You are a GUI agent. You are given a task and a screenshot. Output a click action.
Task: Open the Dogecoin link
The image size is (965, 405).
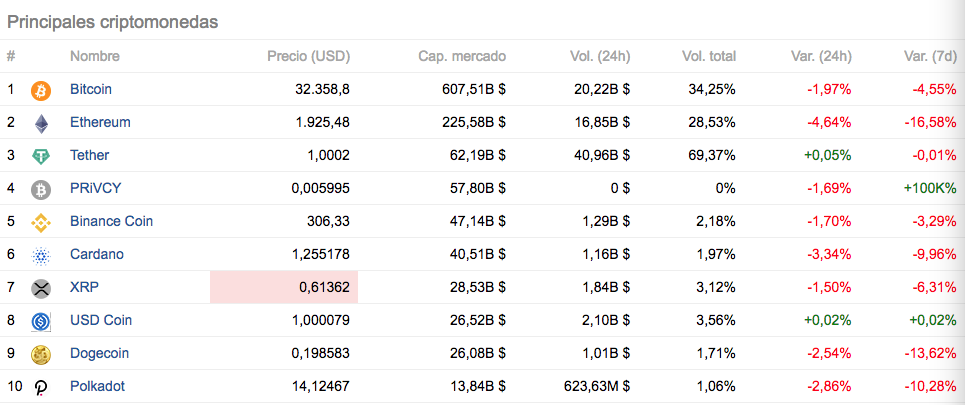click(x=100, y=353)
